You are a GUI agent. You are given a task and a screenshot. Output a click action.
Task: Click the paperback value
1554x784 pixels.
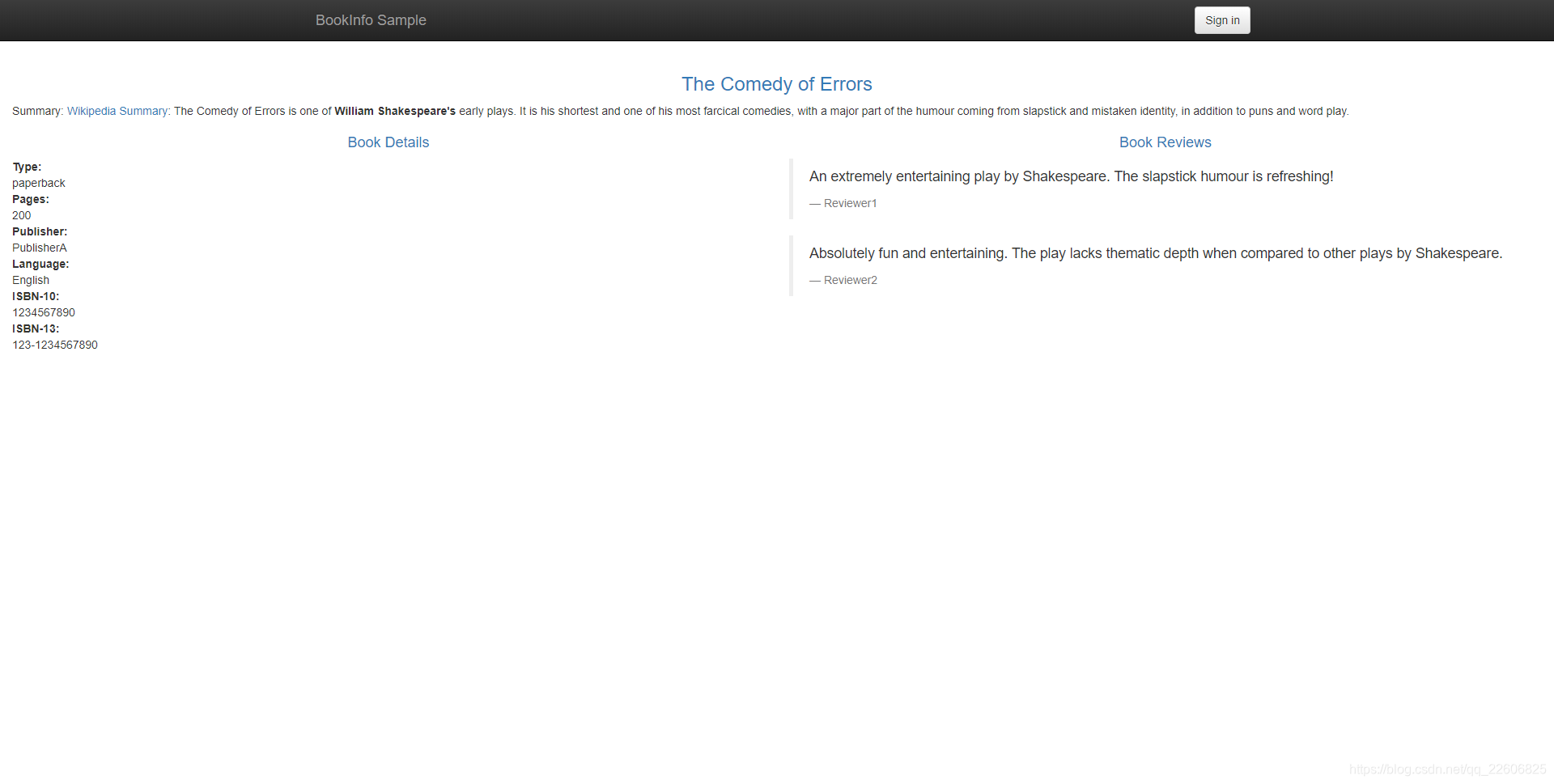(39, 183)
